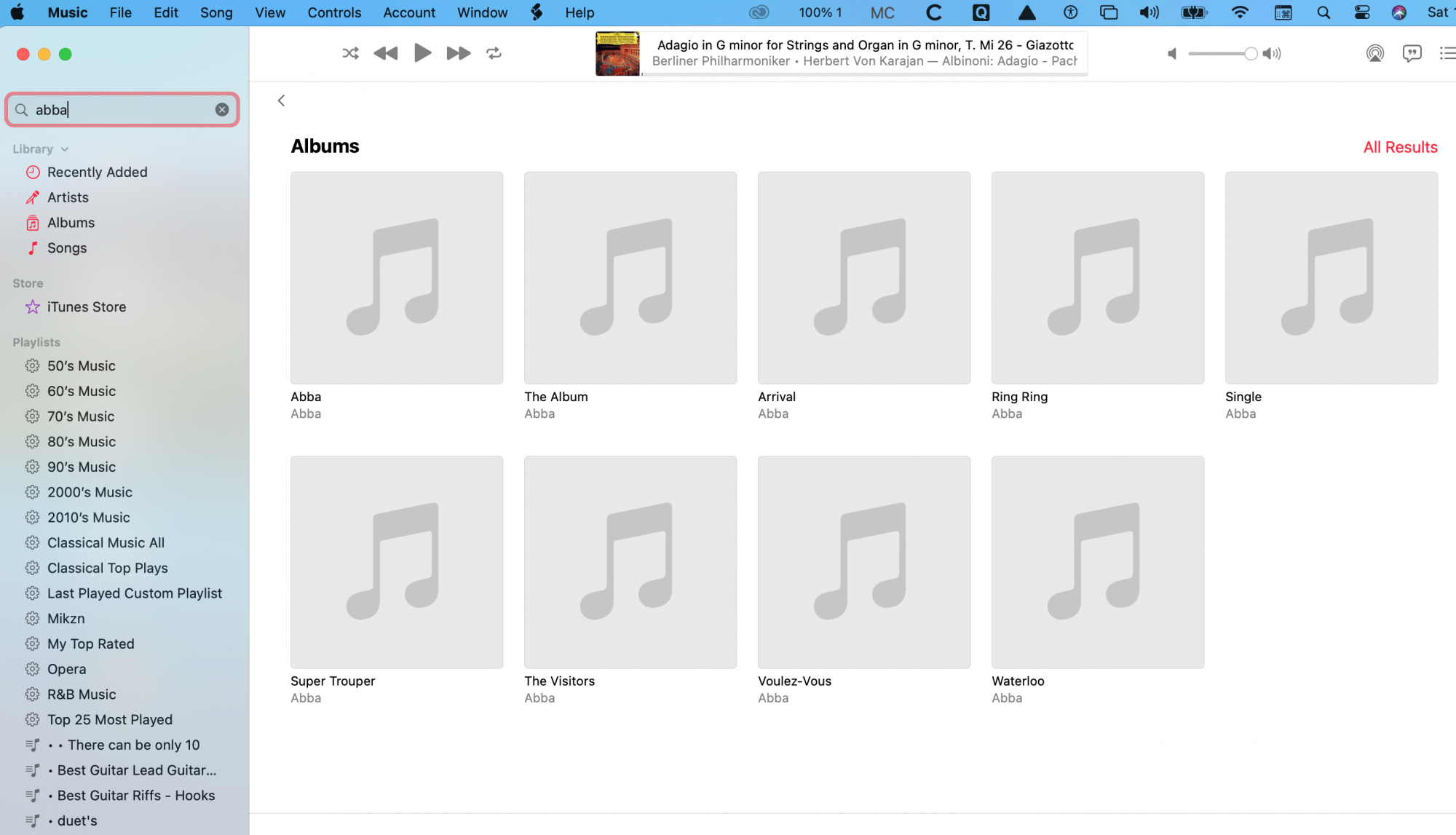This screenshot has height=835, width=1456.
Task: Open the Song menu
Action: point(216,12)
